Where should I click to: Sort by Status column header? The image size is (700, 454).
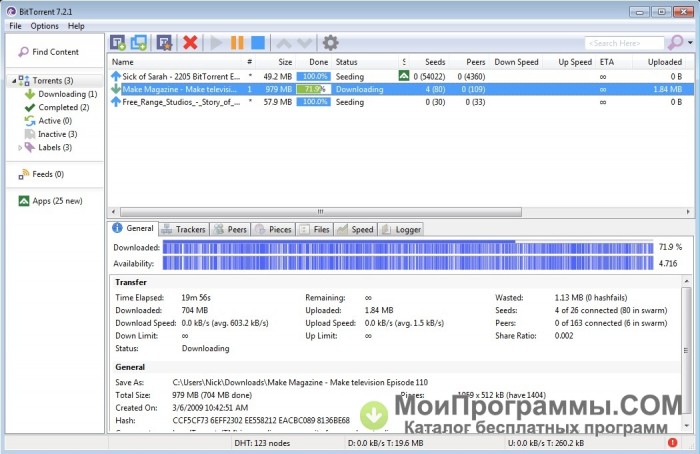tap(346, 62)
